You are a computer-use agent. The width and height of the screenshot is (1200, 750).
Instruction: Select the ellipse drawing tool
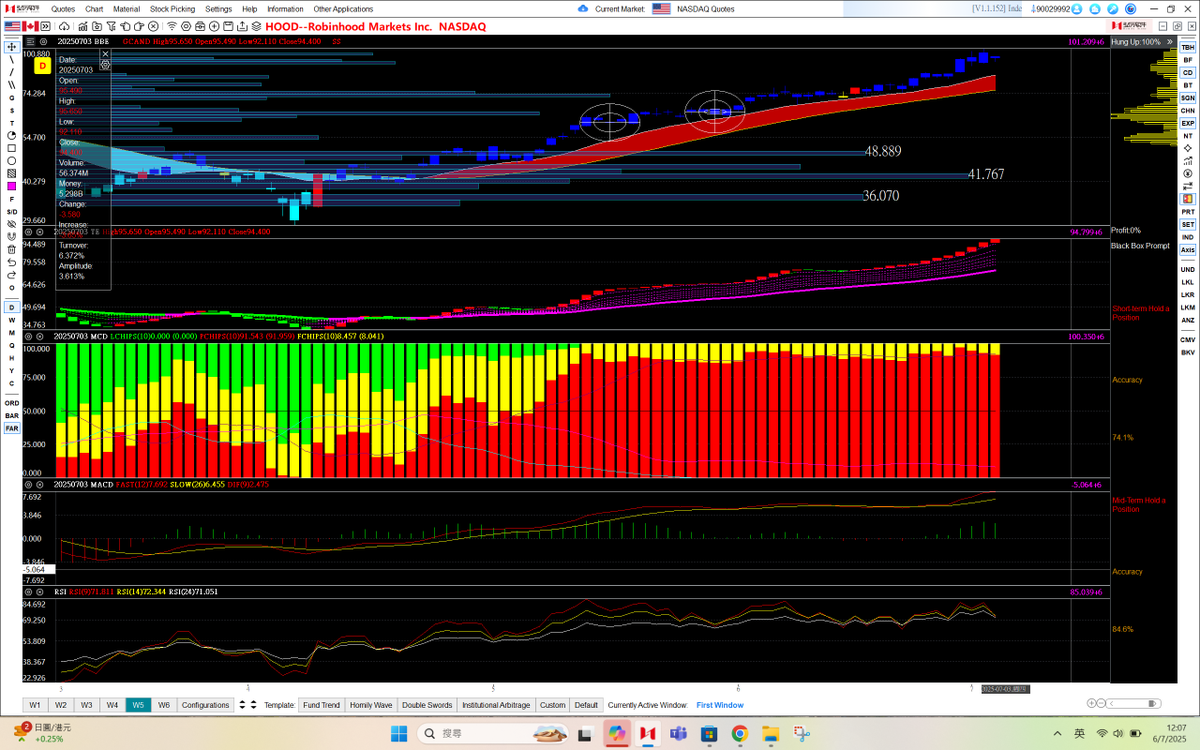click(12, 161)
